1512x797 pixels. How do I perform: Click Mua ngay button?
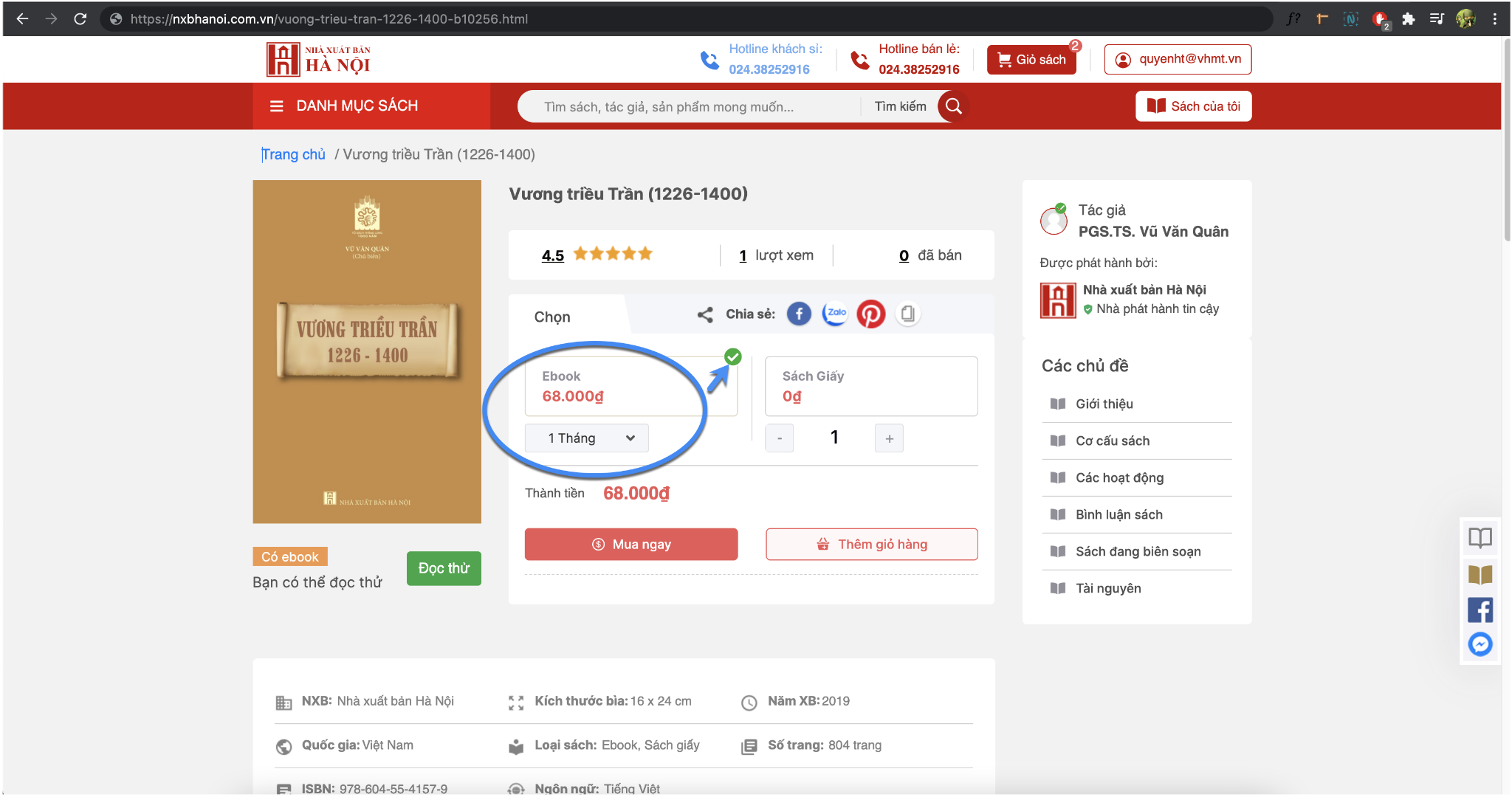[631, 544]
